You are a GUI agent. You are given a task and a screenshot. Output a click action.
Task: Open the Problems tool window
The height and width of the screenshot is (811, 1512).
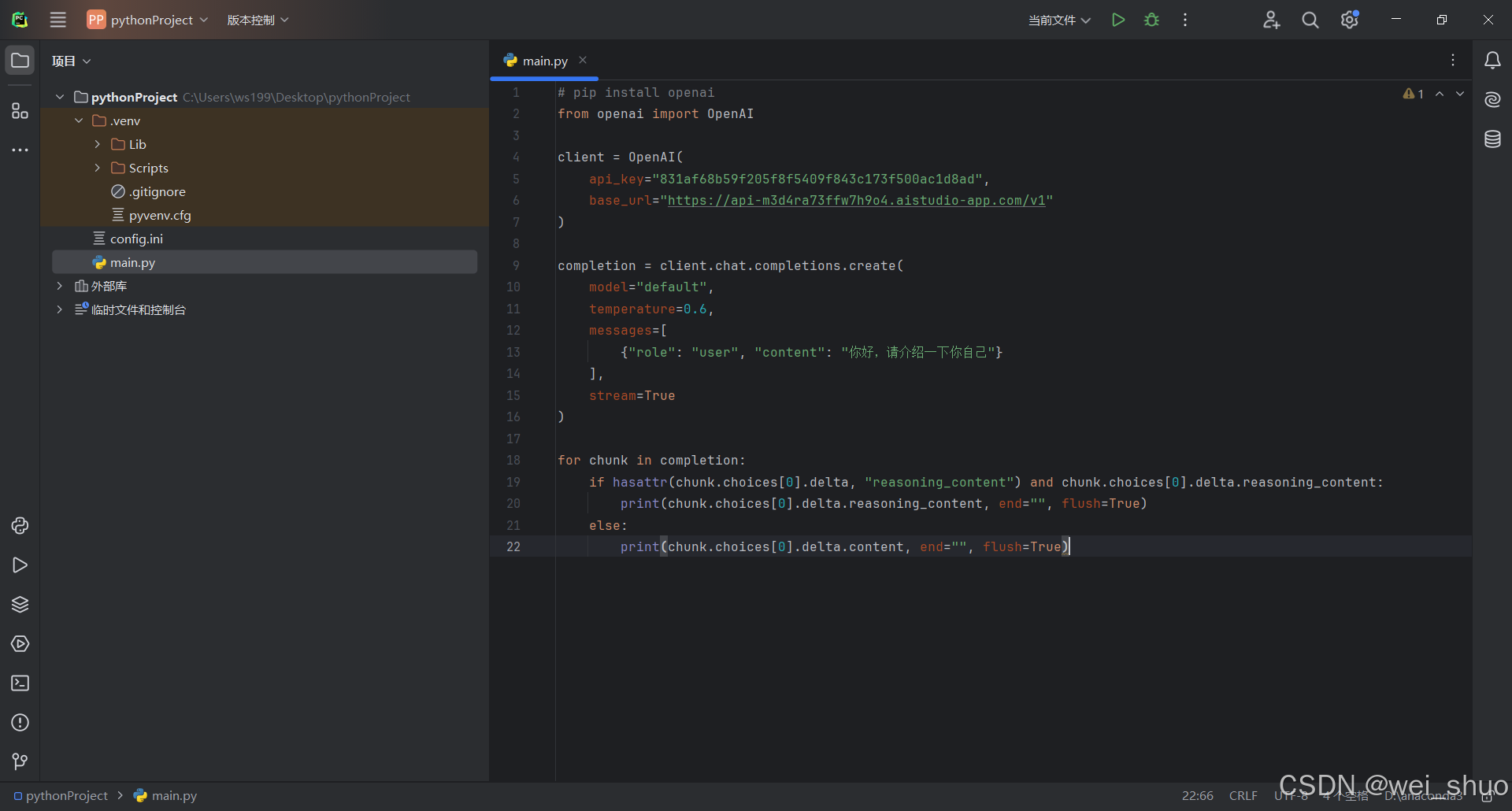20,723
